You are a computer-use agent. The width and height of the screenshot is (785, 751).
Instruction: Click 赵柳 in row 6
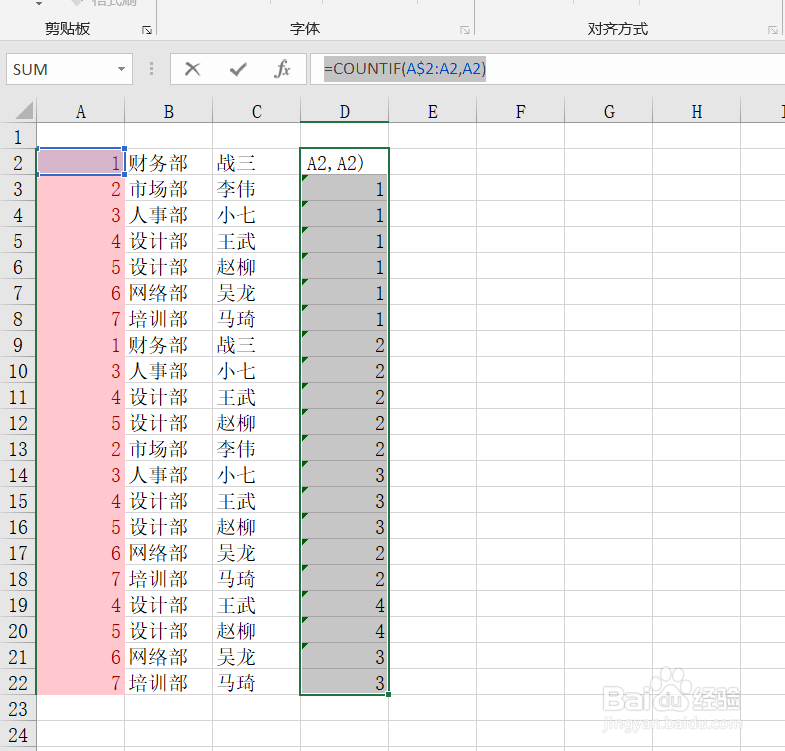click(236, 267)
